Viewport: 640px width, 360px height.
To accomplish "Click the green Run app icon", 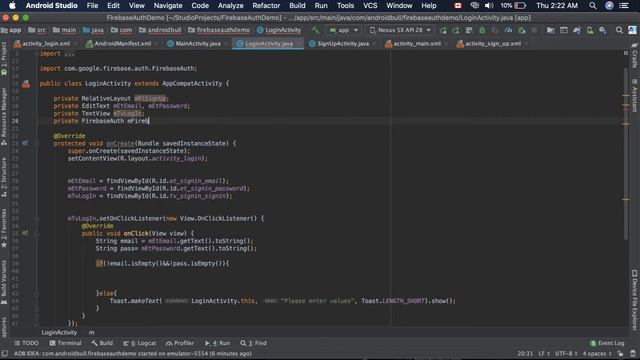I will [443, 30].
